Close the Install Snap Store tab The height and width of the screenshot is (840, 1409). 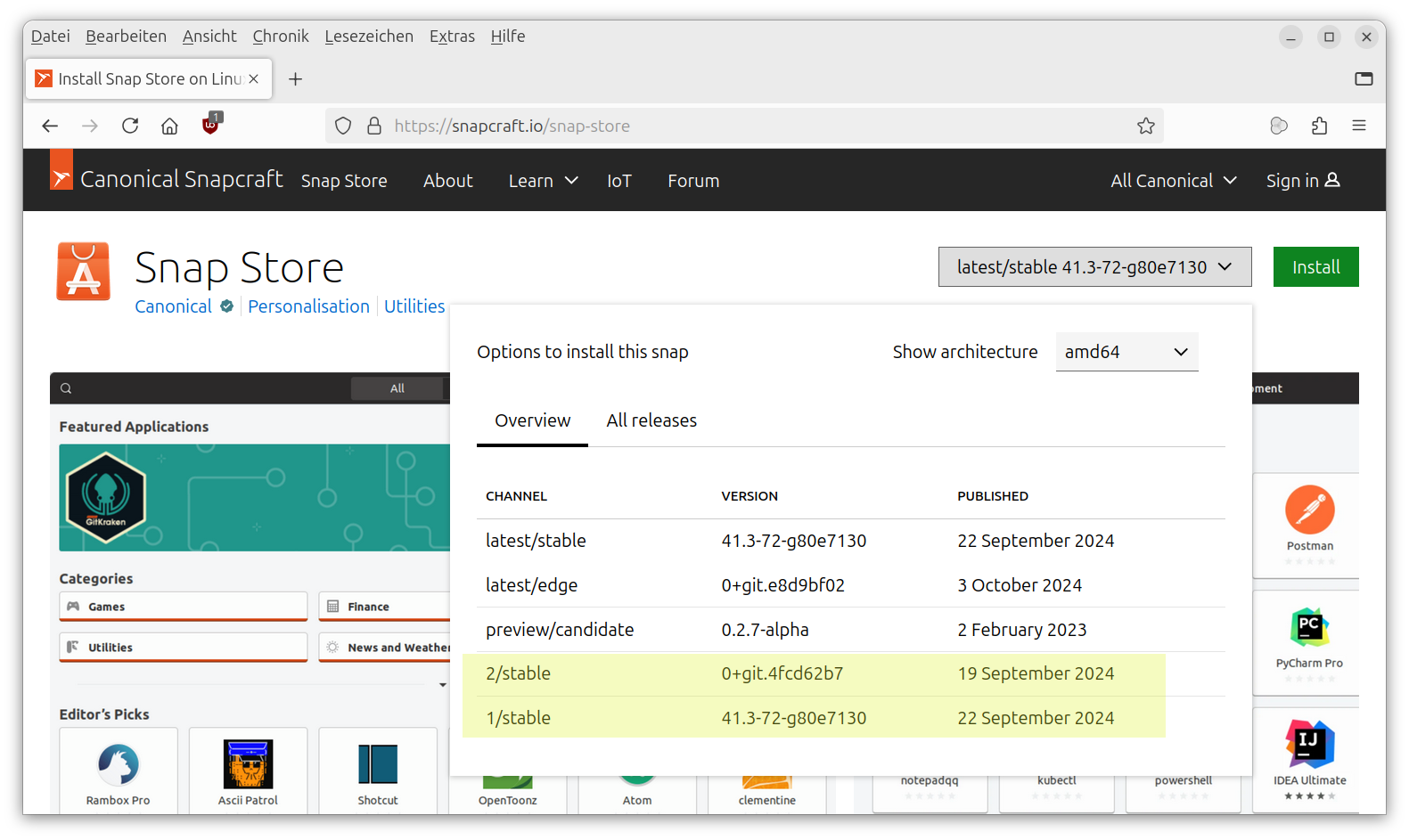(254, 78)
